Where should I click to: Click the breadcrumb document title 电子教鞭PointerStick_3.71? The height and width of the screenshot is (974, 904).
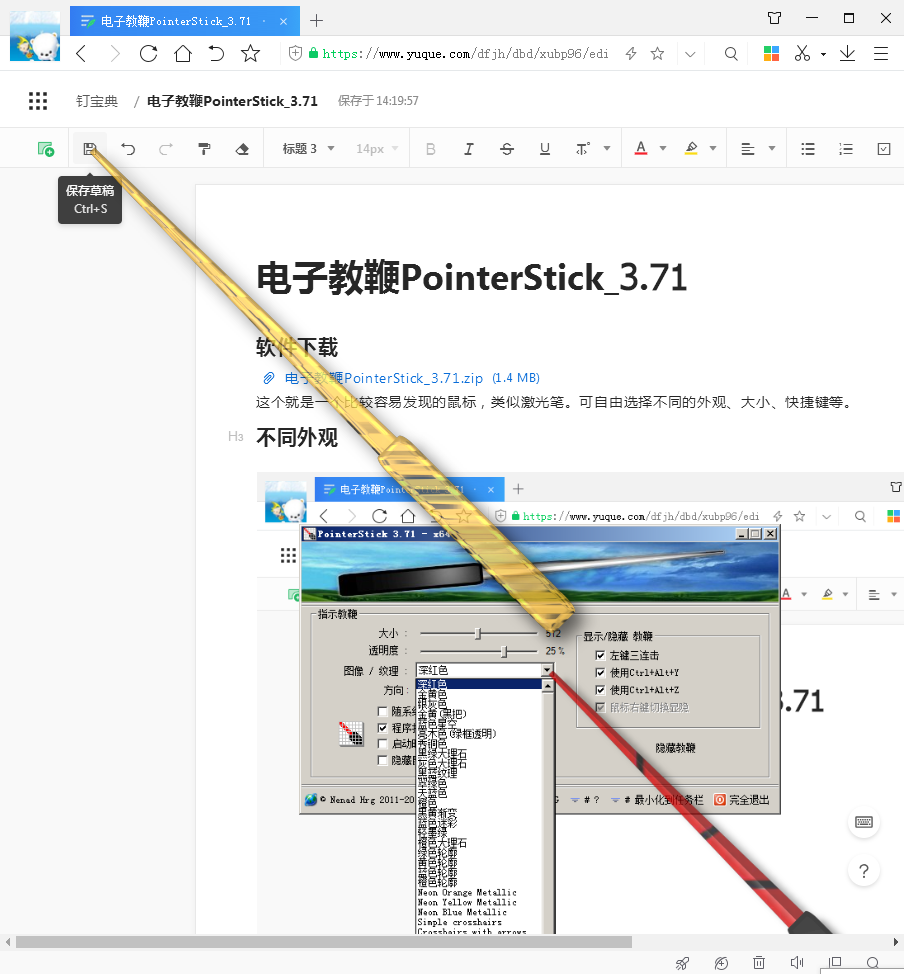point(232,101)
